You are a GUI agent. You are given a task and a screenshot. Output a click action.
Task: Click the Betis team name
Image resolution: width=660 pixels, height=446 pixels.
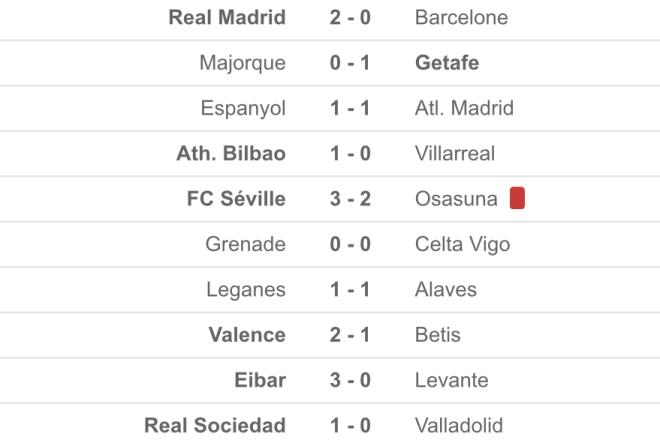pyautogui.click(x=438, y=335)
